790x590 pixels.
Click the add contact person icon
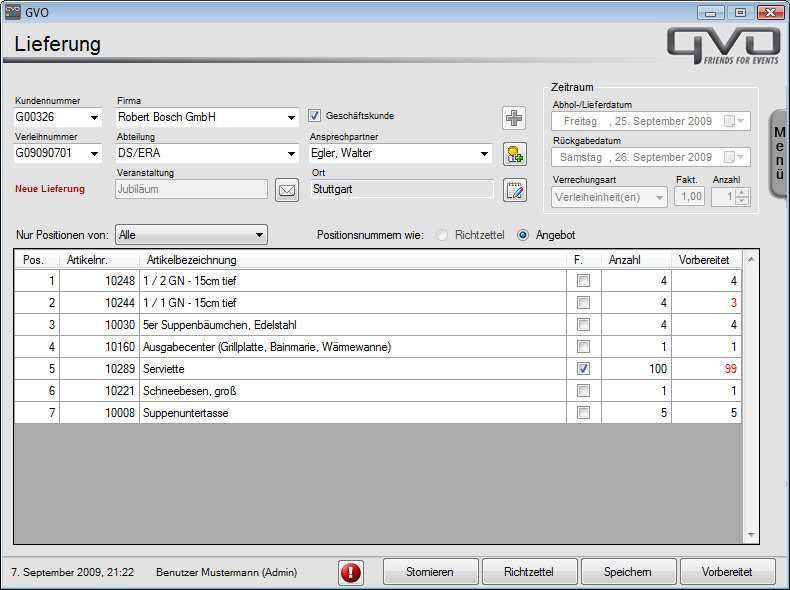point(514,154)
